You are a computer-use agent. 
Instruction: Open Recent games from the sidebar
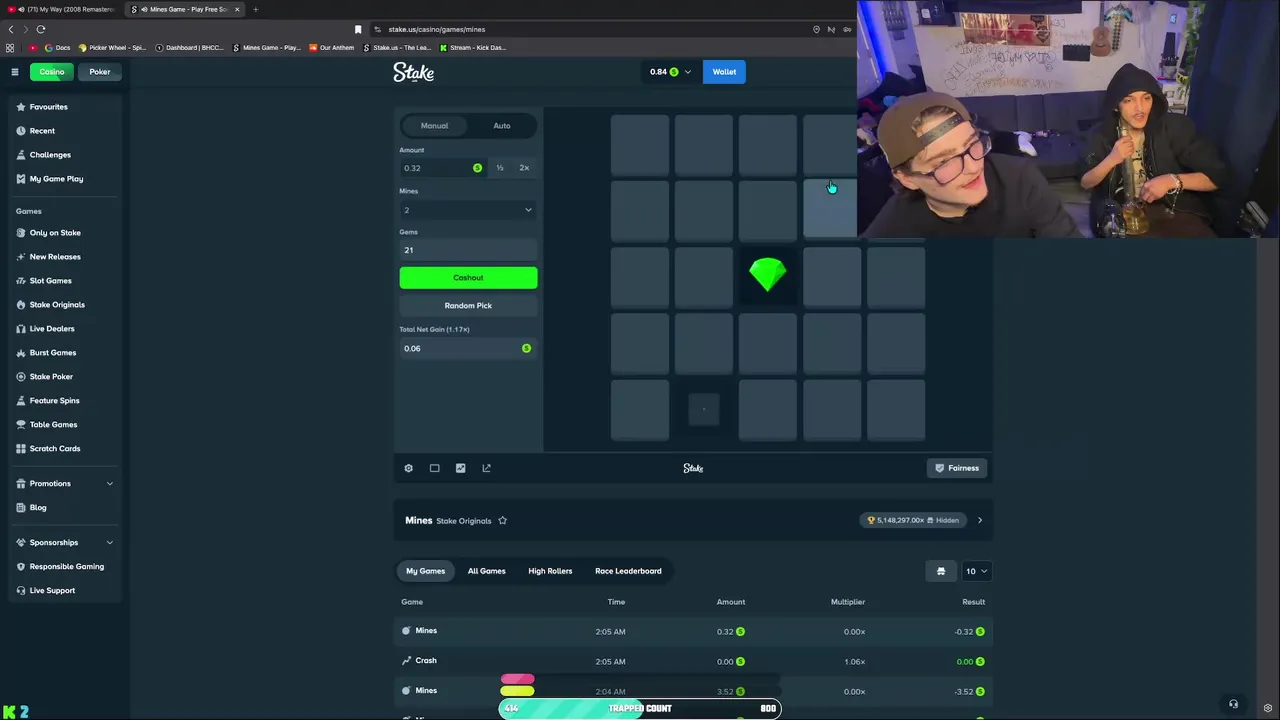point(42,131)
